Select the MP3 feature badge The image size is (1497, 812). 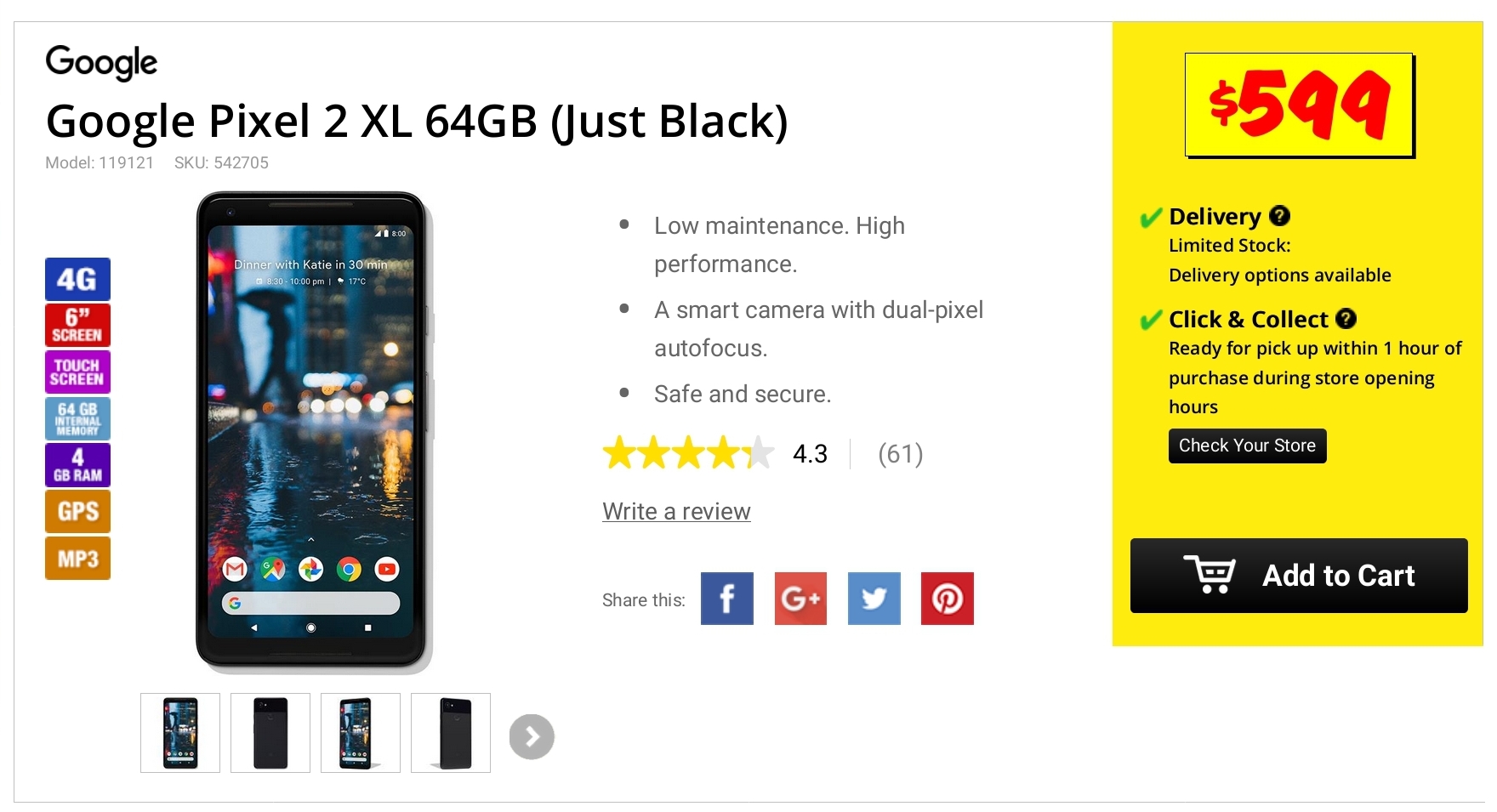coord(77,558)
